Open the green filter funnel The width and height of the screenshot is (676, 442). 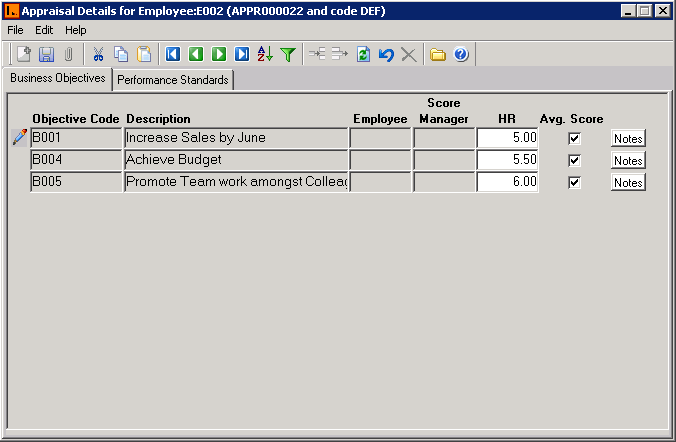[x=288, y=55]
